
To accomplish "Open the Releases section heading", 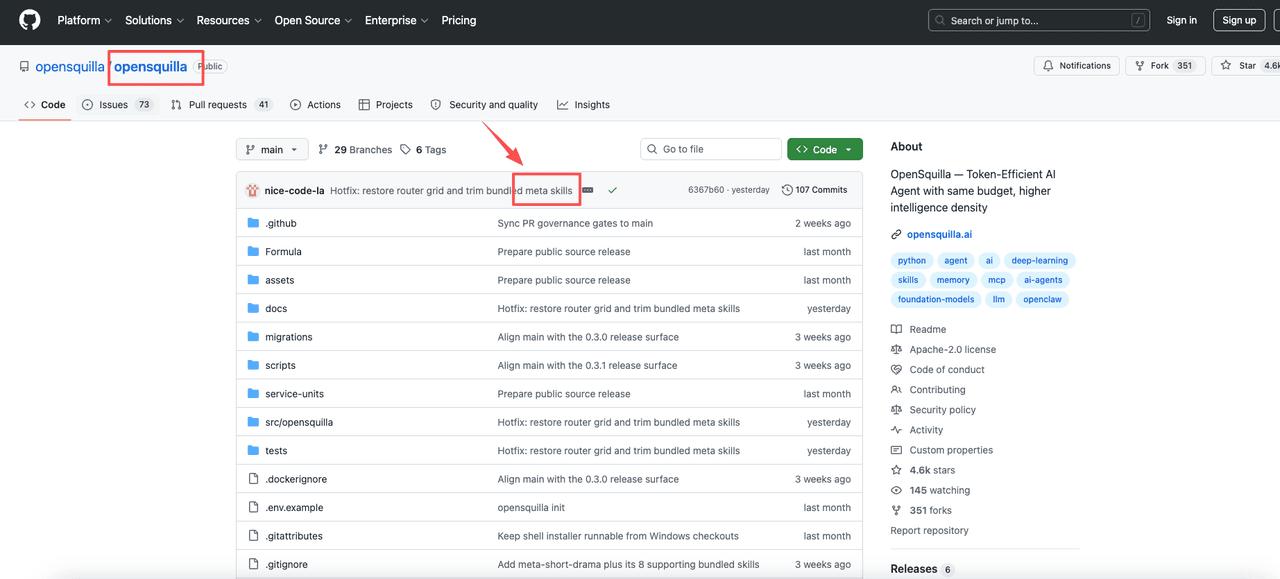I will [914, 569].
